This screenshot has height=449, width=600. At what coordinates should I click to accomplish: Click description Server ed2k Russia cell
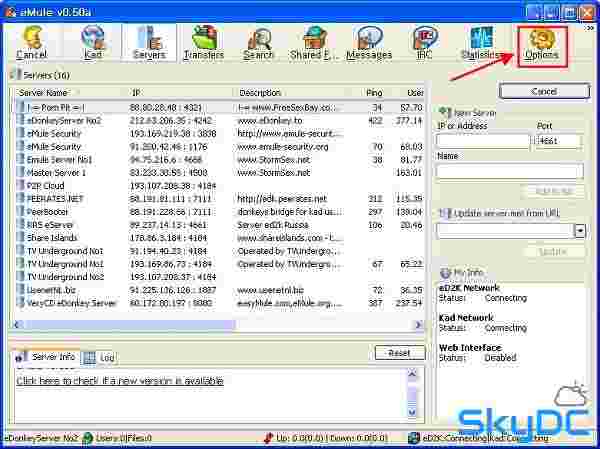click(x=273, y=225)
